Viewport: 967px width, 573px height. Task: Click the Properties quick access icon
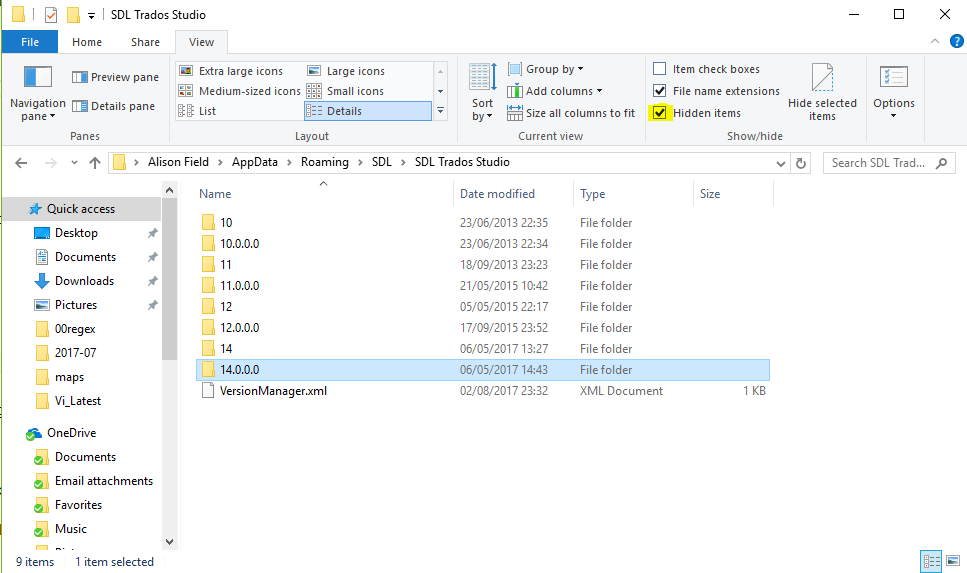click(x=51, y=15)
